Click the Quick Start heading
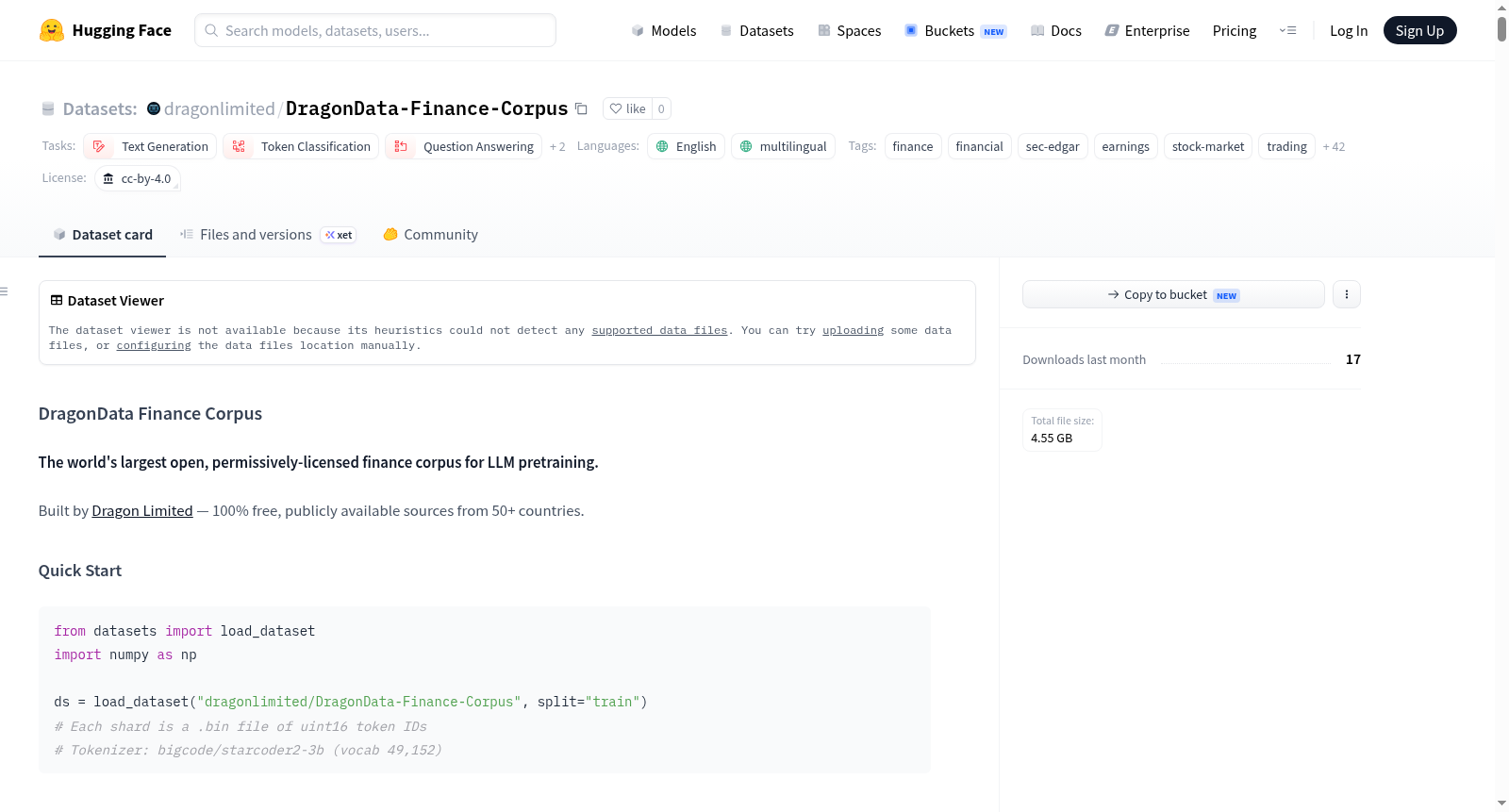Viewport: 1509px width, 812px height. click(80, 571)
